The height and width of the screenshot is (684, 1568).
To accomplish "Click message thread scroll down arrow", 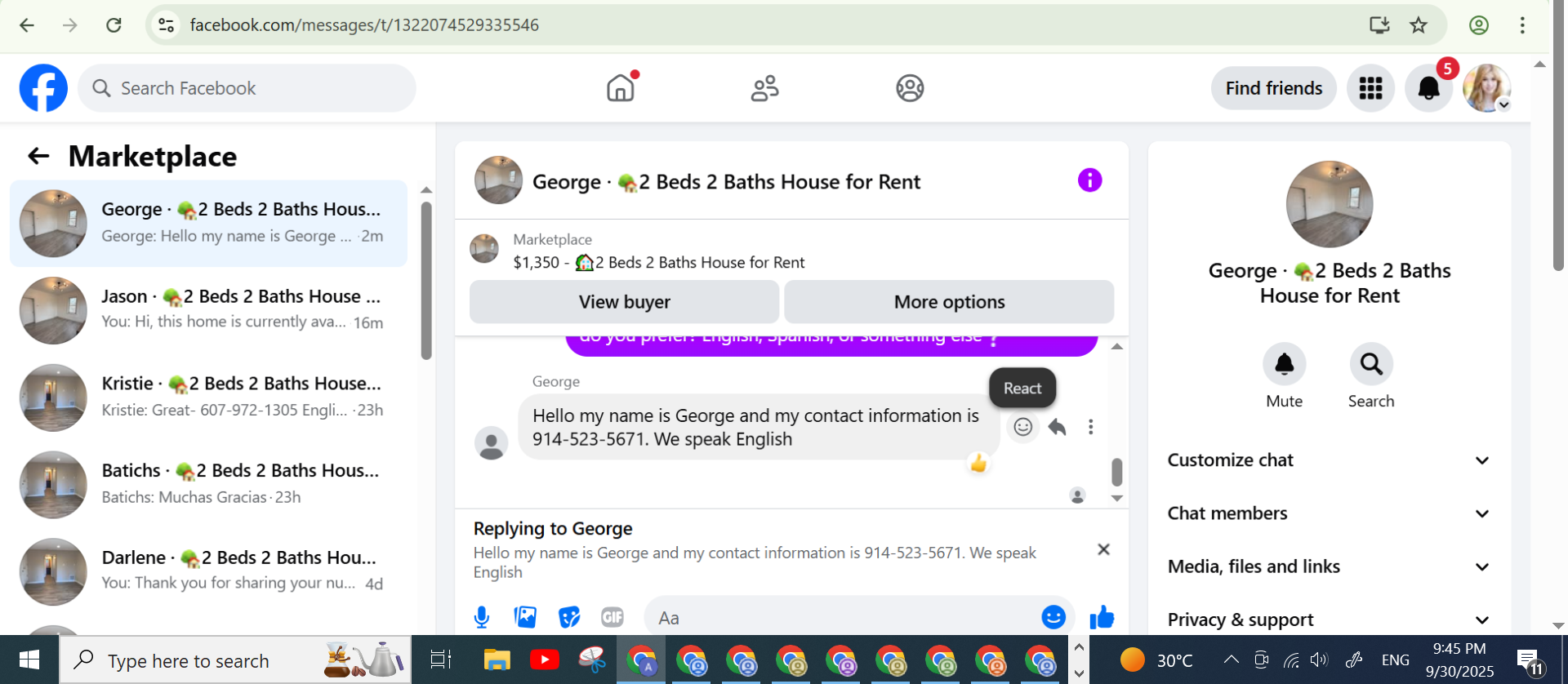I will [x=1116, y=498].
